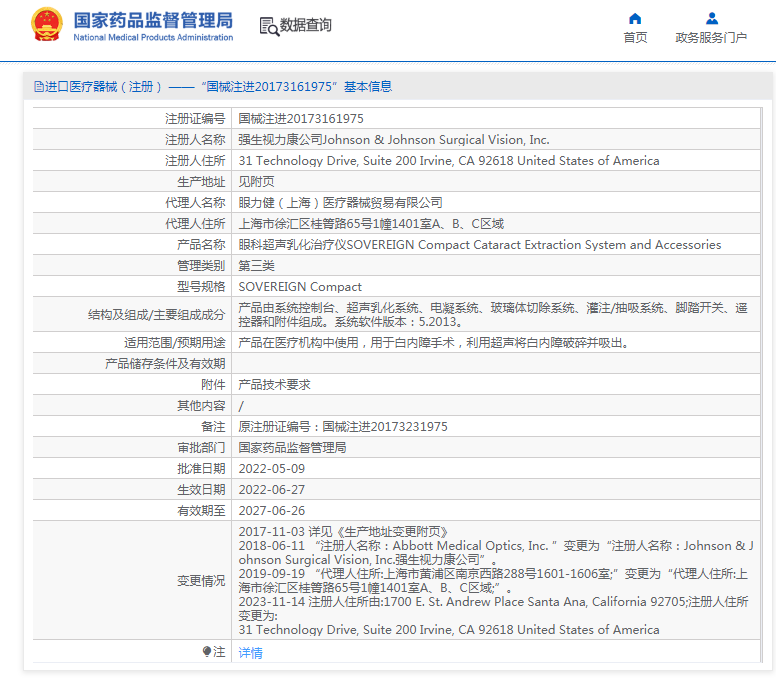776x678 pixels.
Task: Select the 批准日期 label
Action: coord(201,469)
